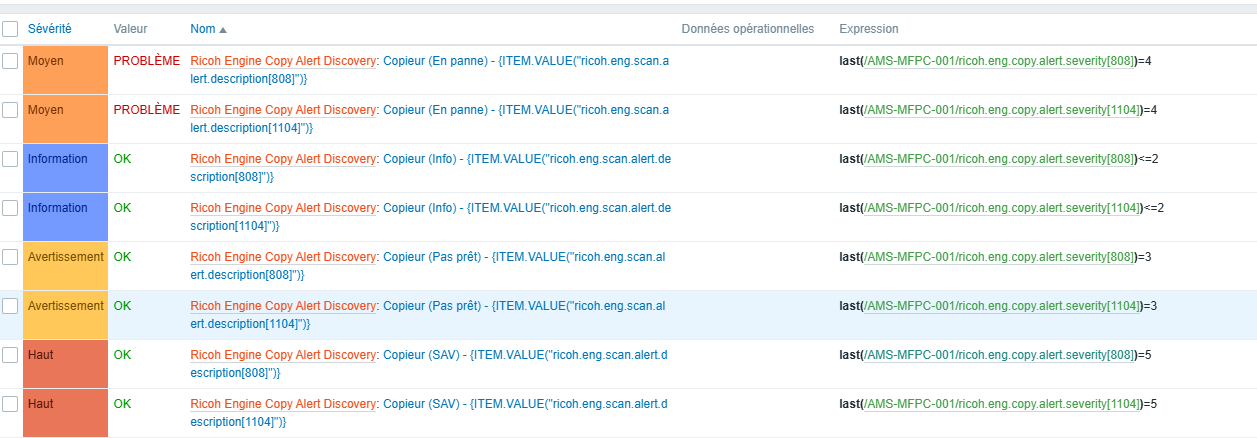Click Moyen severity cell for En panne [808]
The width and height of the screenshot is (1257, 438).
(65, 69)
